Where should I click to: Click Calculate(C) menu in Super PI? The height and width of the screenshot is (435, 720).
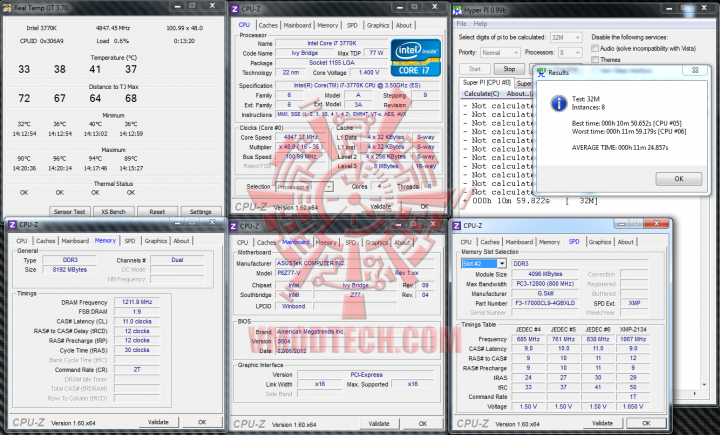tap(481, 94)
